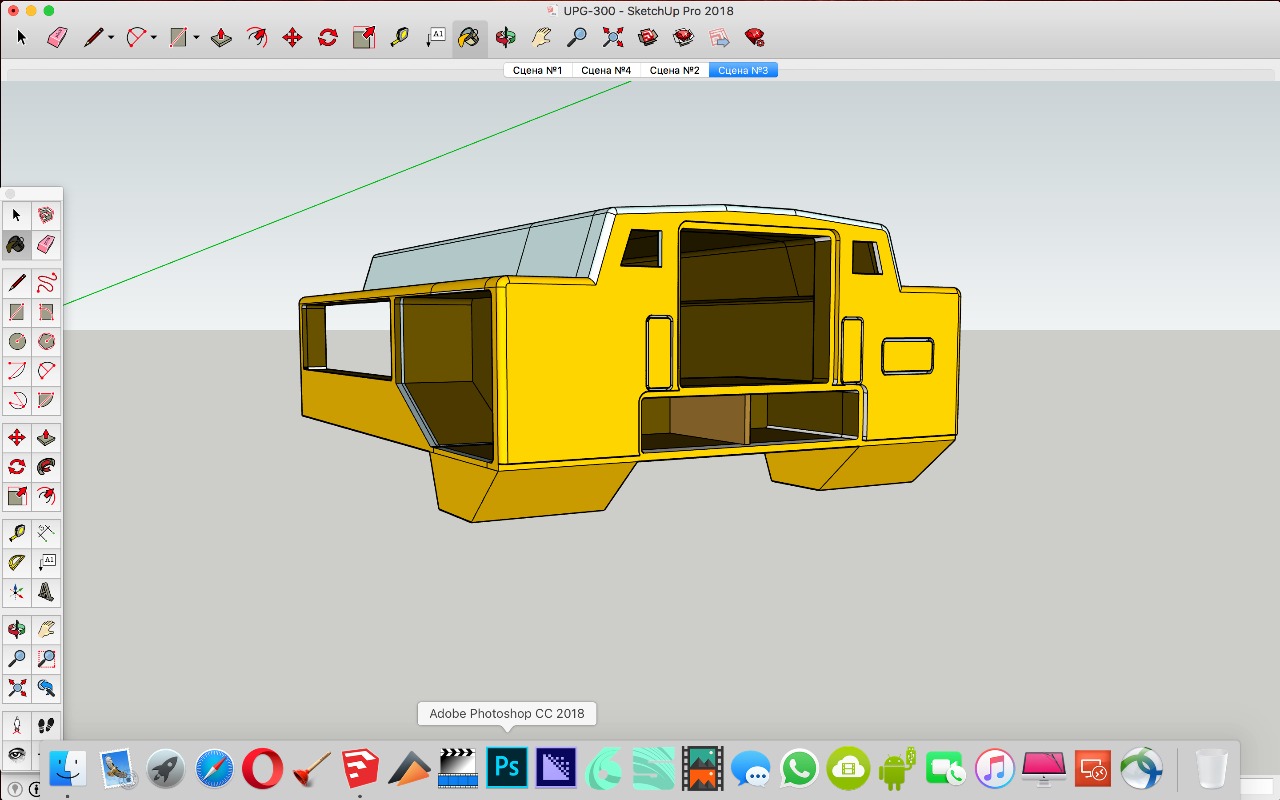The image size is (1280, 800).
Task: Click the Send to LayOut toolbar icon
Action: [719, 38]
